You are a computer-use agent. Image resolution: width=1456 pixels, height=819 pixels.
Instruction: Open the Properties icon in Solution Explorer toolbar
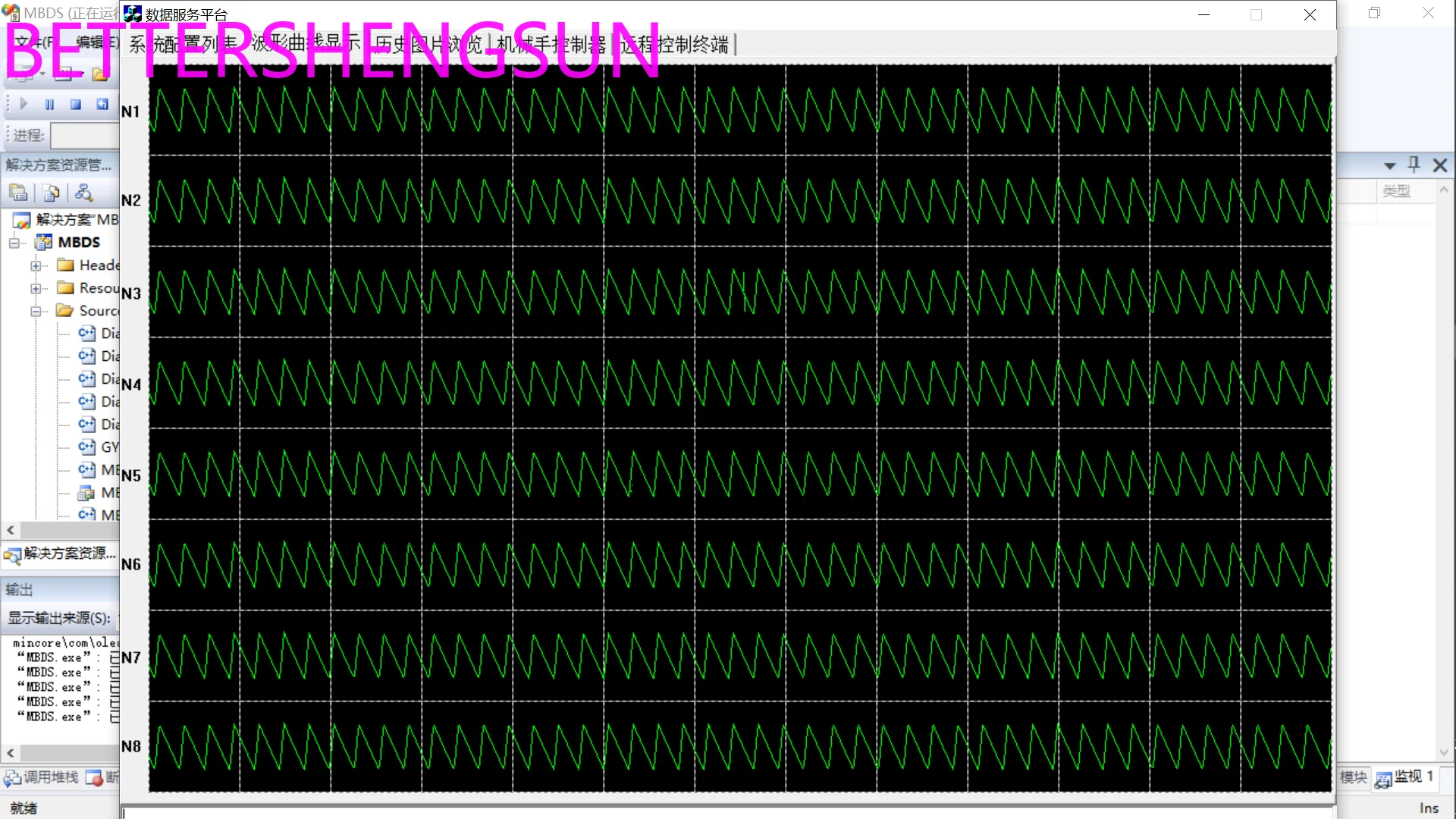pos(18,193)
